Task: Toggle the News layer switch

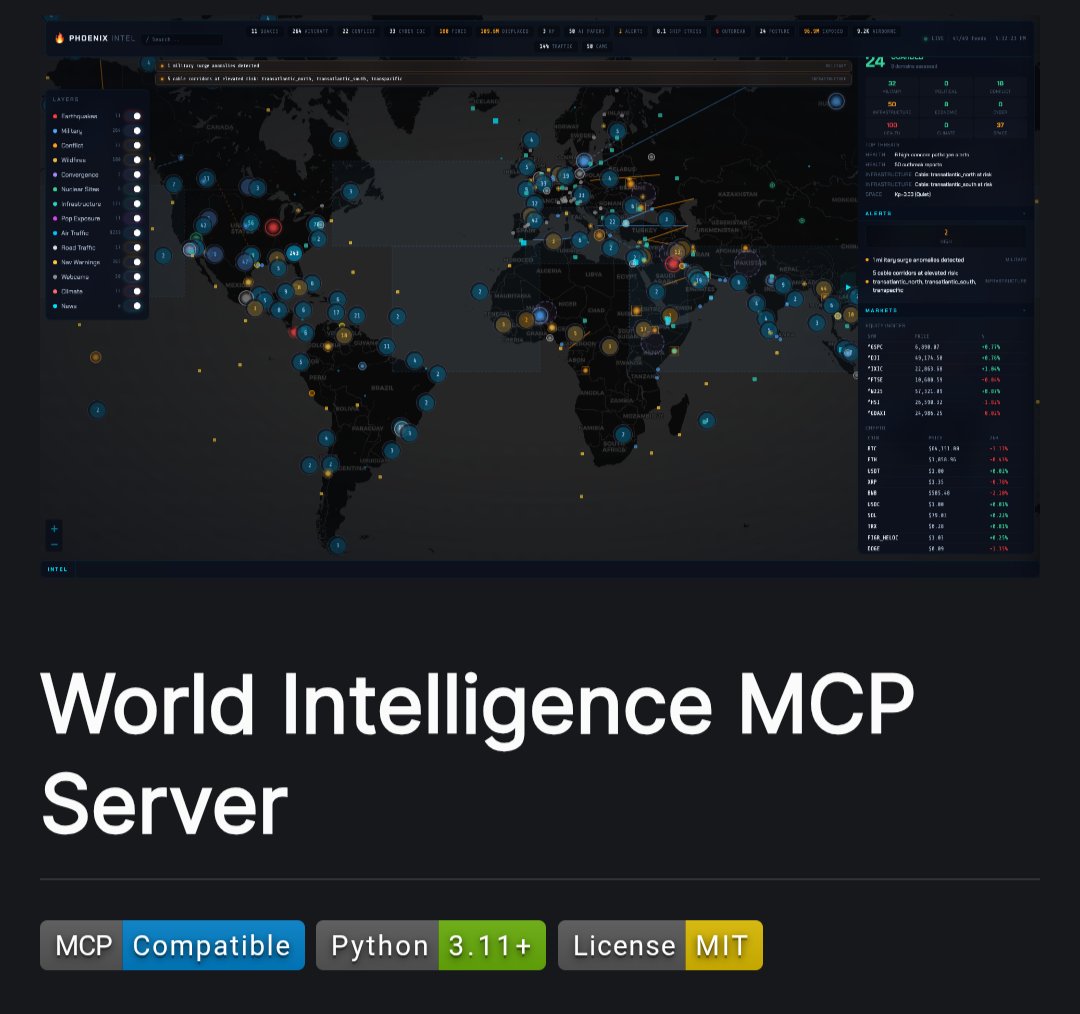Action: coord(134,306)
